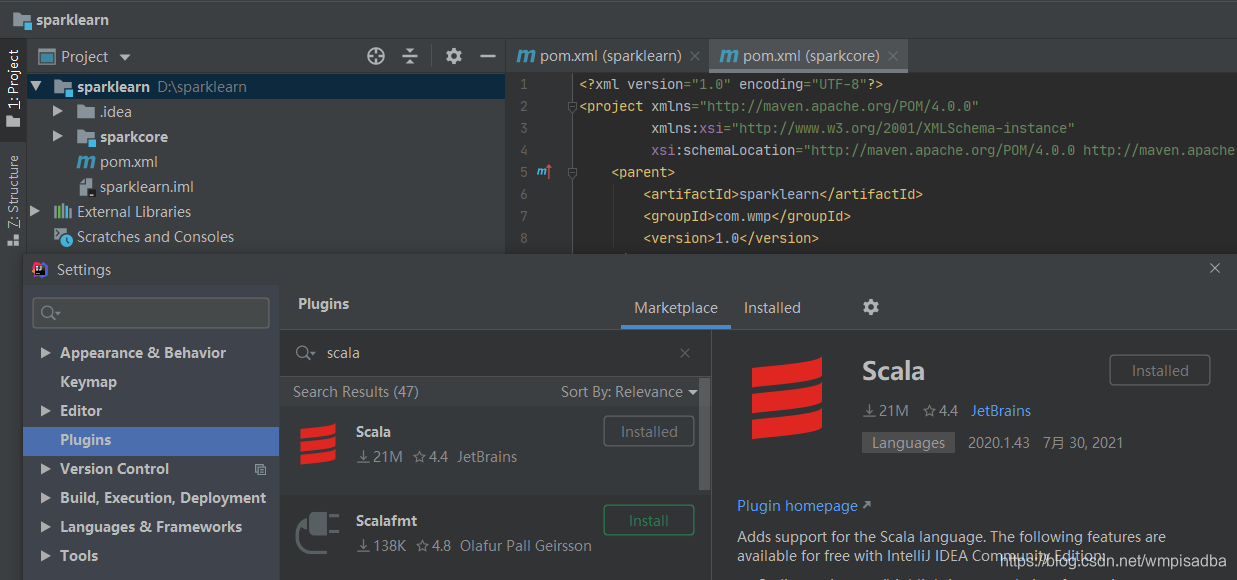The image size is (1237, 580).
Task: Select sparklearn.iml file
Action: pyautogui.click(x=135, y=187)
